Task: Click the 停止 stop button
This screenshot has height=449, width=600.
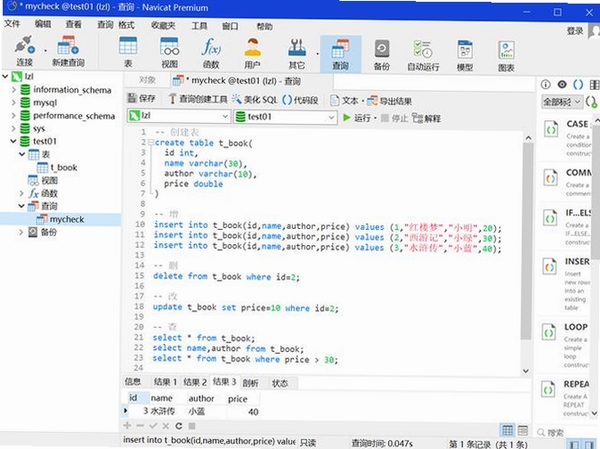Action: point(394,118)
